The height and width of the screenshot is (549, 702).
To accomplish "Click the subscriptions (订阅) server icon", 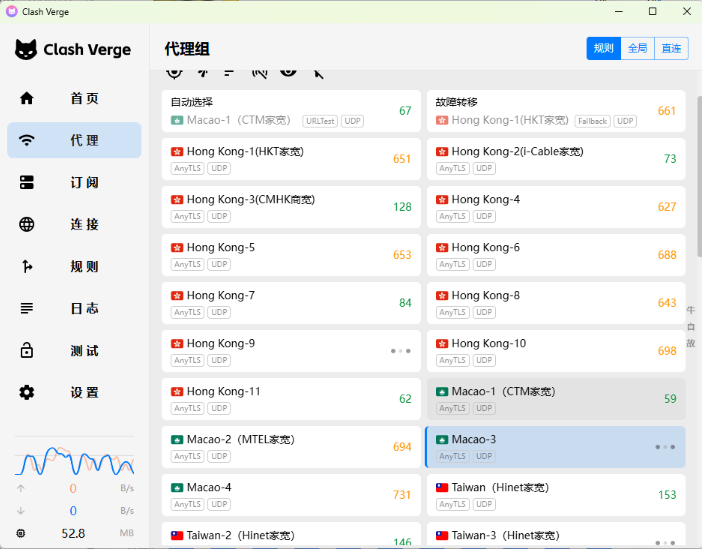I will pyautogui.click(x=27, y=182).
